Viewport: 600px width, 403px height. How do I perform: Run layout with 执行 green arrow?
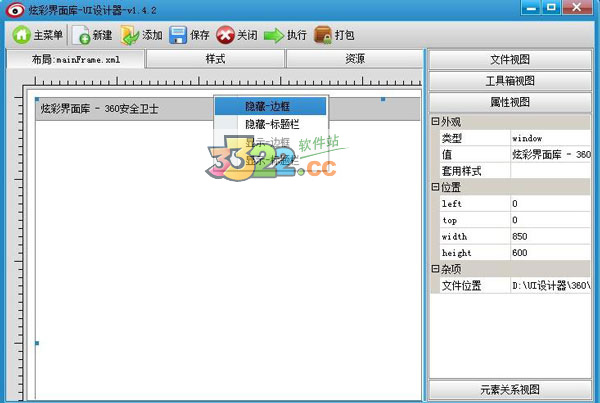tap(274, 36)
